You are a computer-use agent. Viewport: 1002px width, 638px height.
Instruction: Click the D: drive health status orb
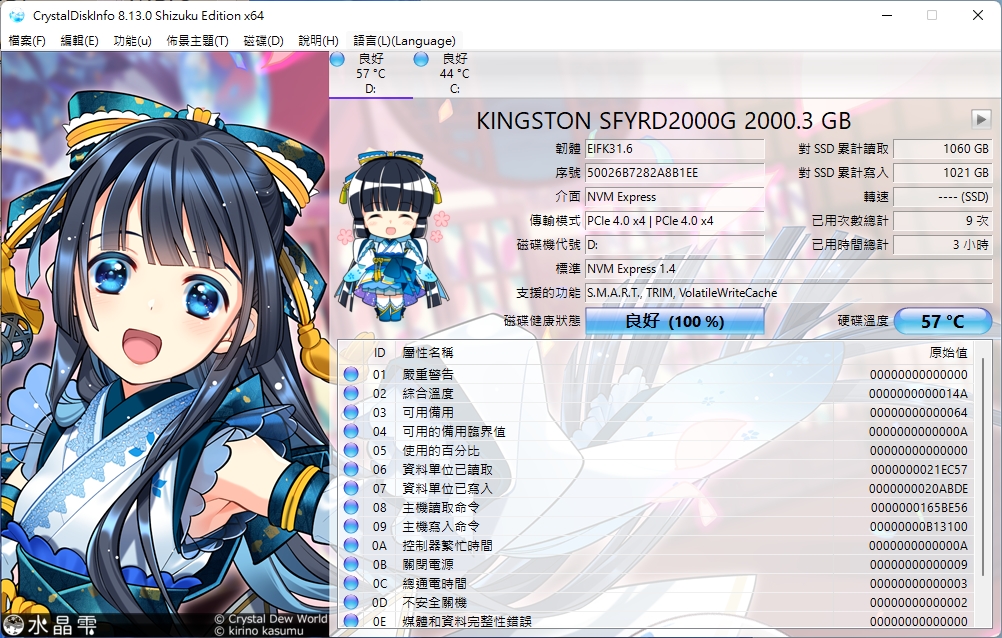pyautogui.click(x=337, y=59)
